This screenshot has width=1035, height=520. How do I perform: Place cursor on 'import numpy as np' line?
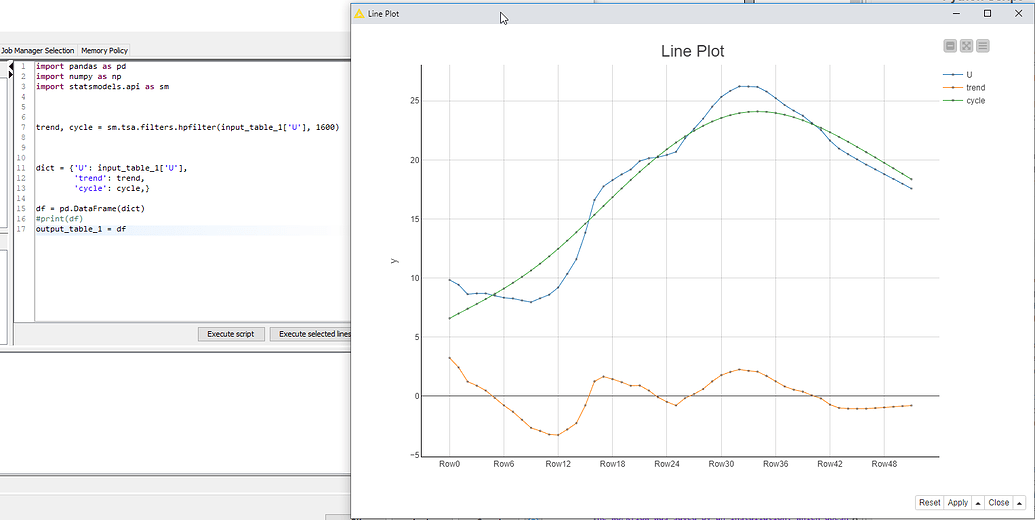click(78, 77)
